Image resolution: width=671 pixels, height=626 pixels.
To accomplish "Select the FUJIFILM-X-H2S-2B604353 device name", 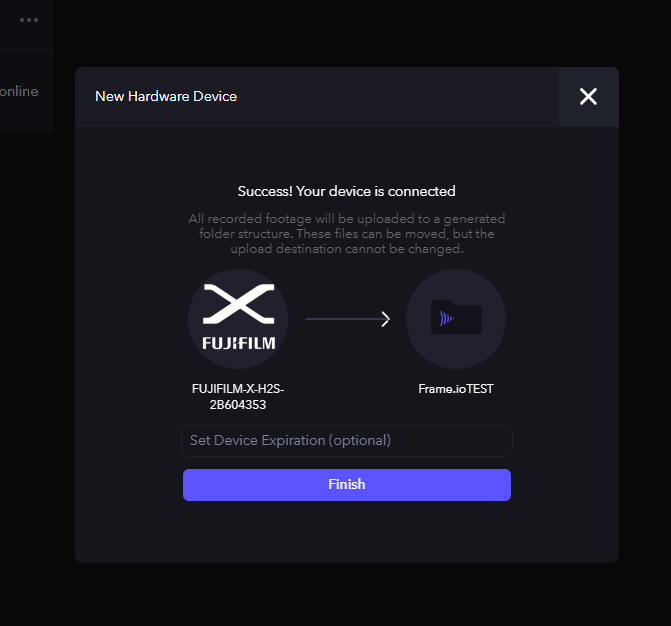I will tap(238, 397).
